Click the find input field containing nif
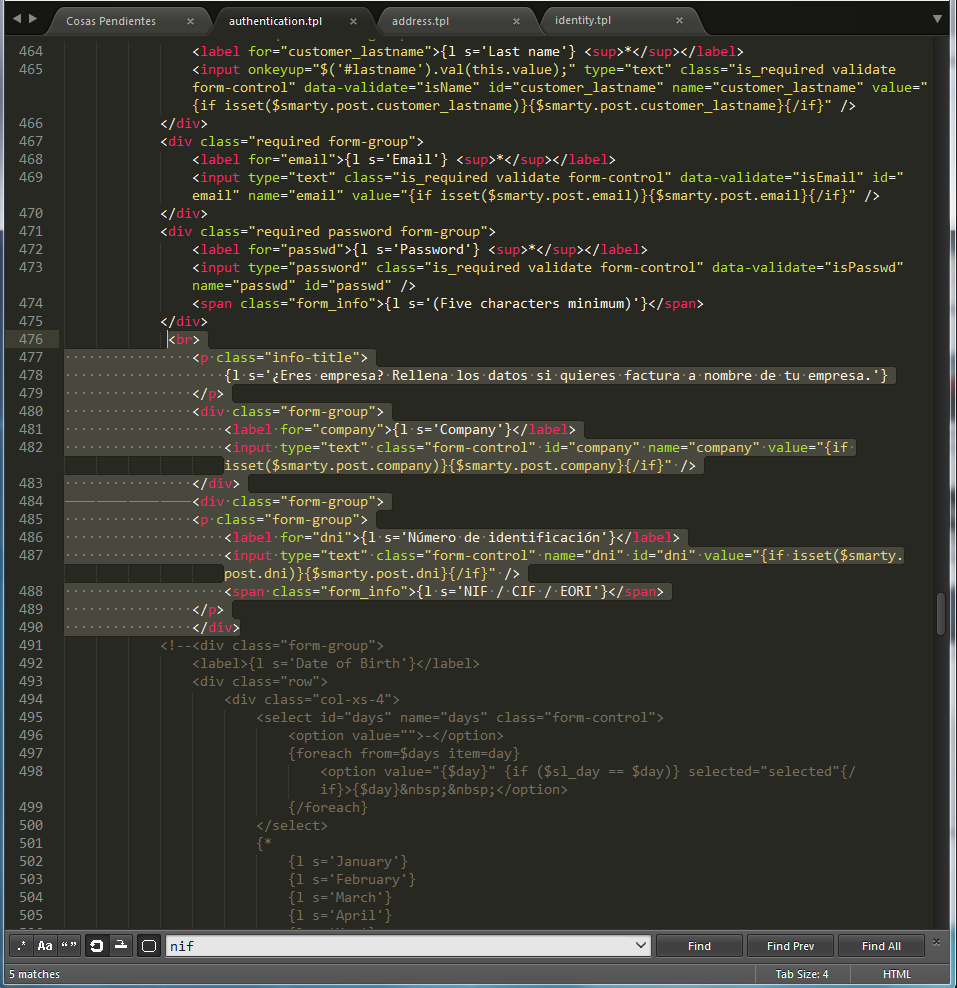The width and height of the screenshot is (957, 988). (400, 946)
